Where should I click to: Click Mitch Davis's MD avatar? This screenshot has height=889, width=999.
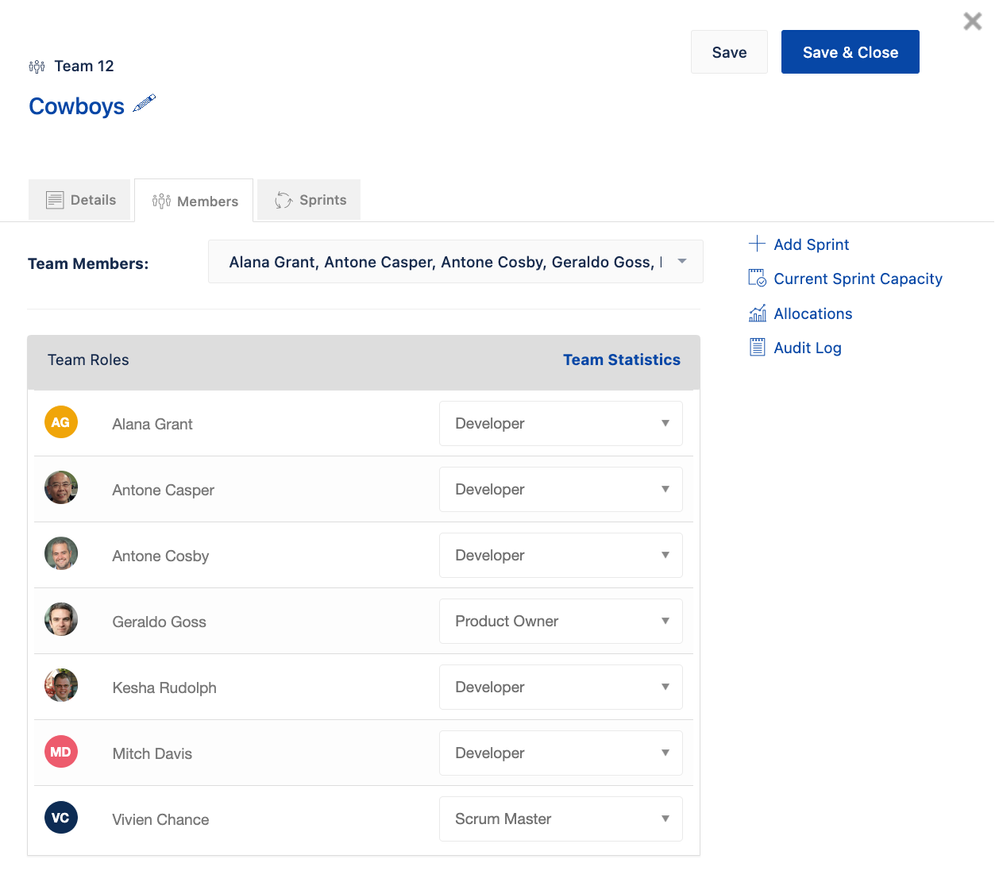[x=61, y=753]
